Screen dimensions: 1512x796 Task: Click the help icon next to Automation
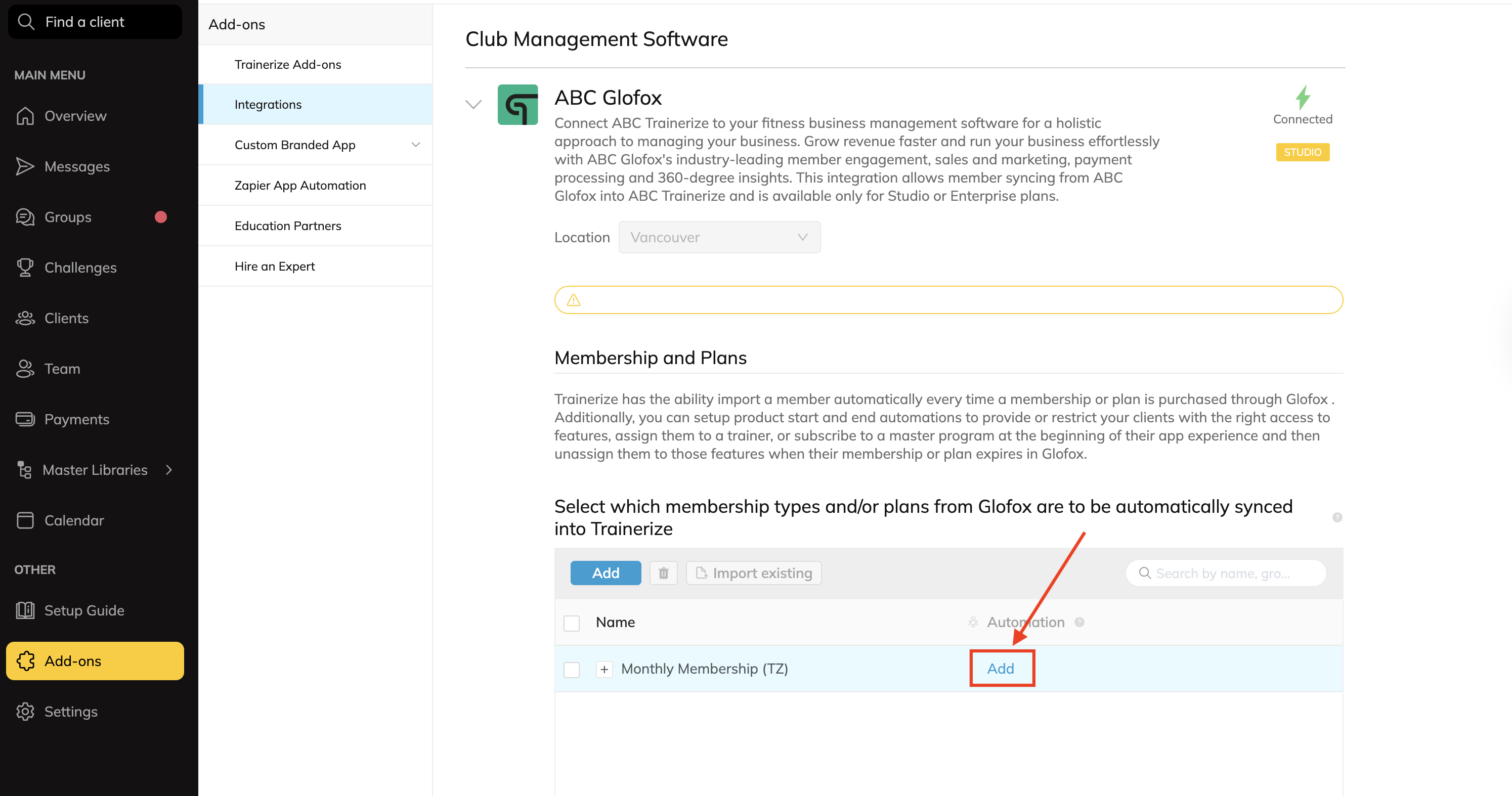click(1079, 622)
